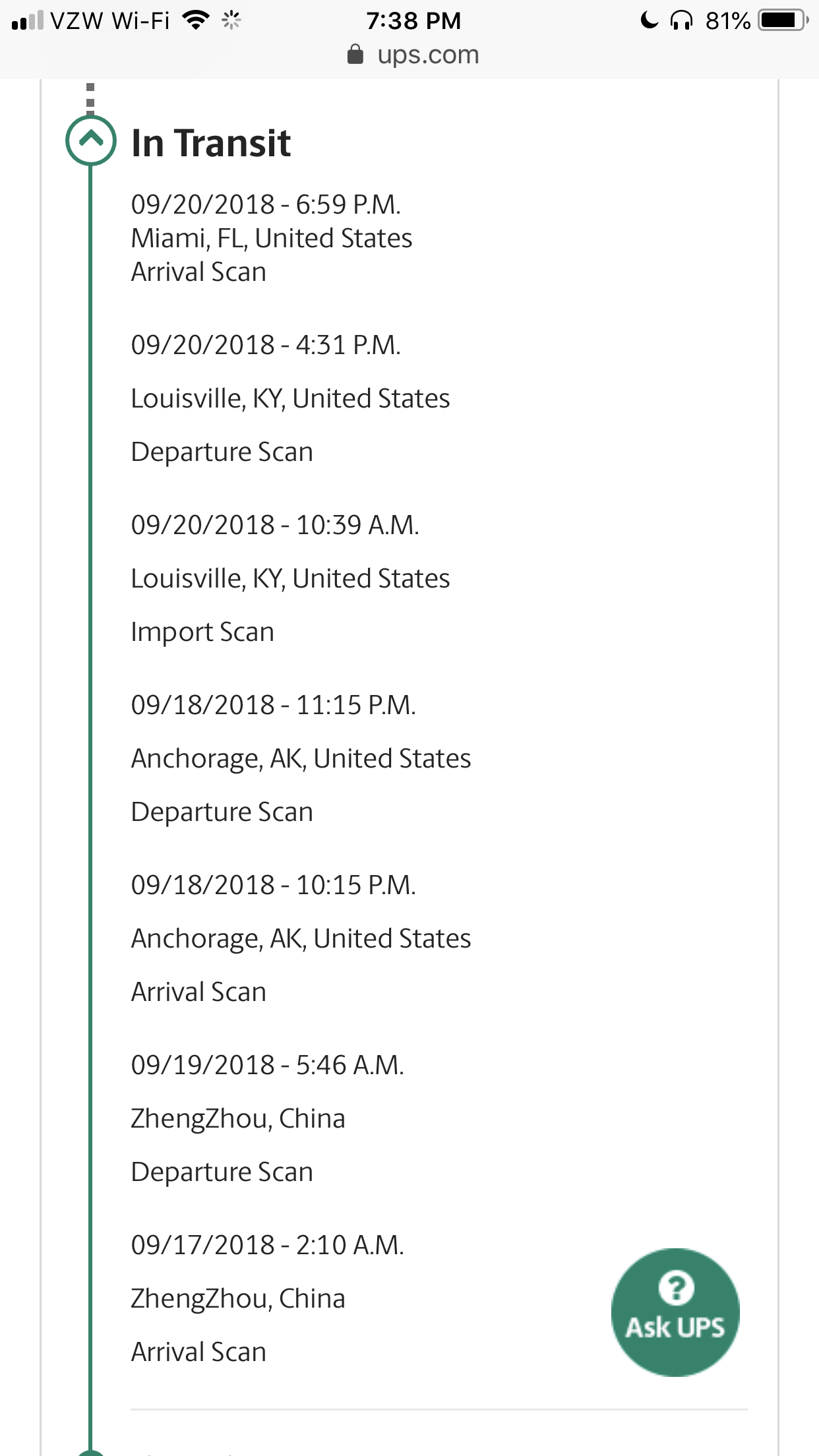Select the In Transit heading

211,142
